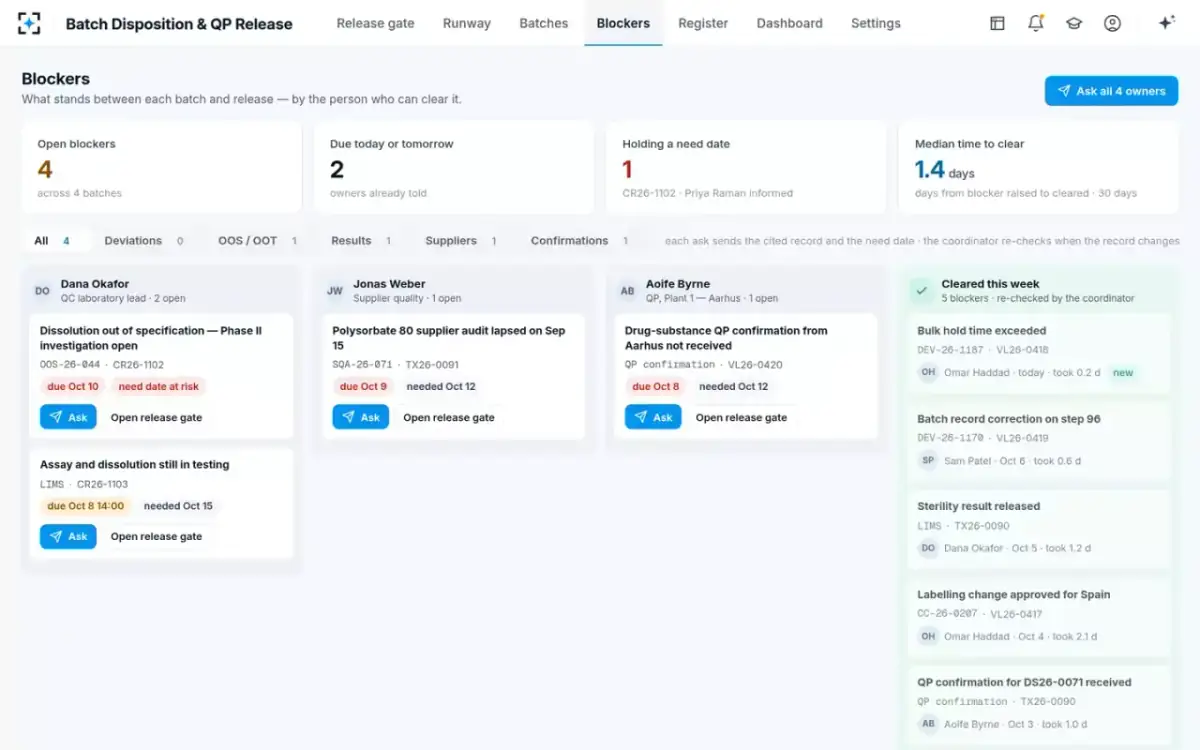Viewport: 1200px width, 750px height.
Task: Filter by Results
Action: click(361, 241)
